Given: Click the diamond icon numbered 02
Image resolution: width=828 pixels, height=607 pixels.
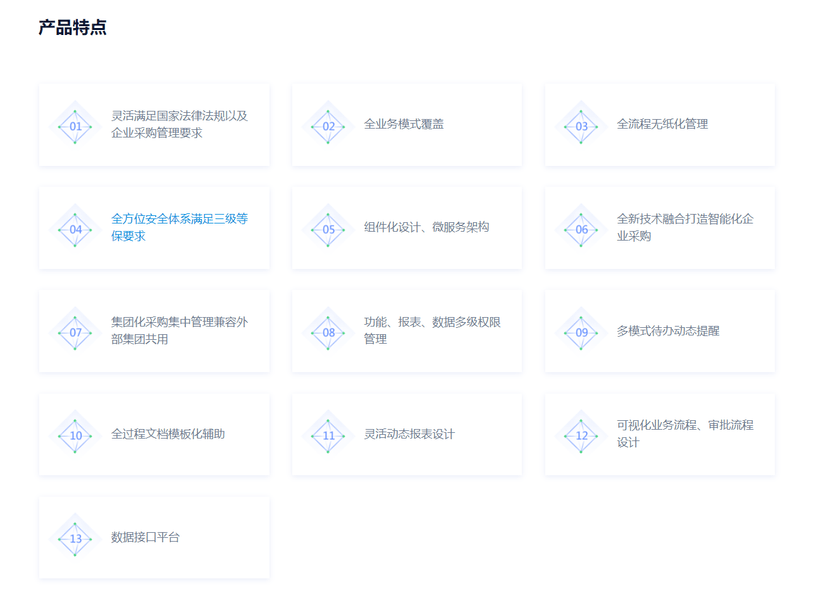Looking at the screenshot, I should (328, 126).
